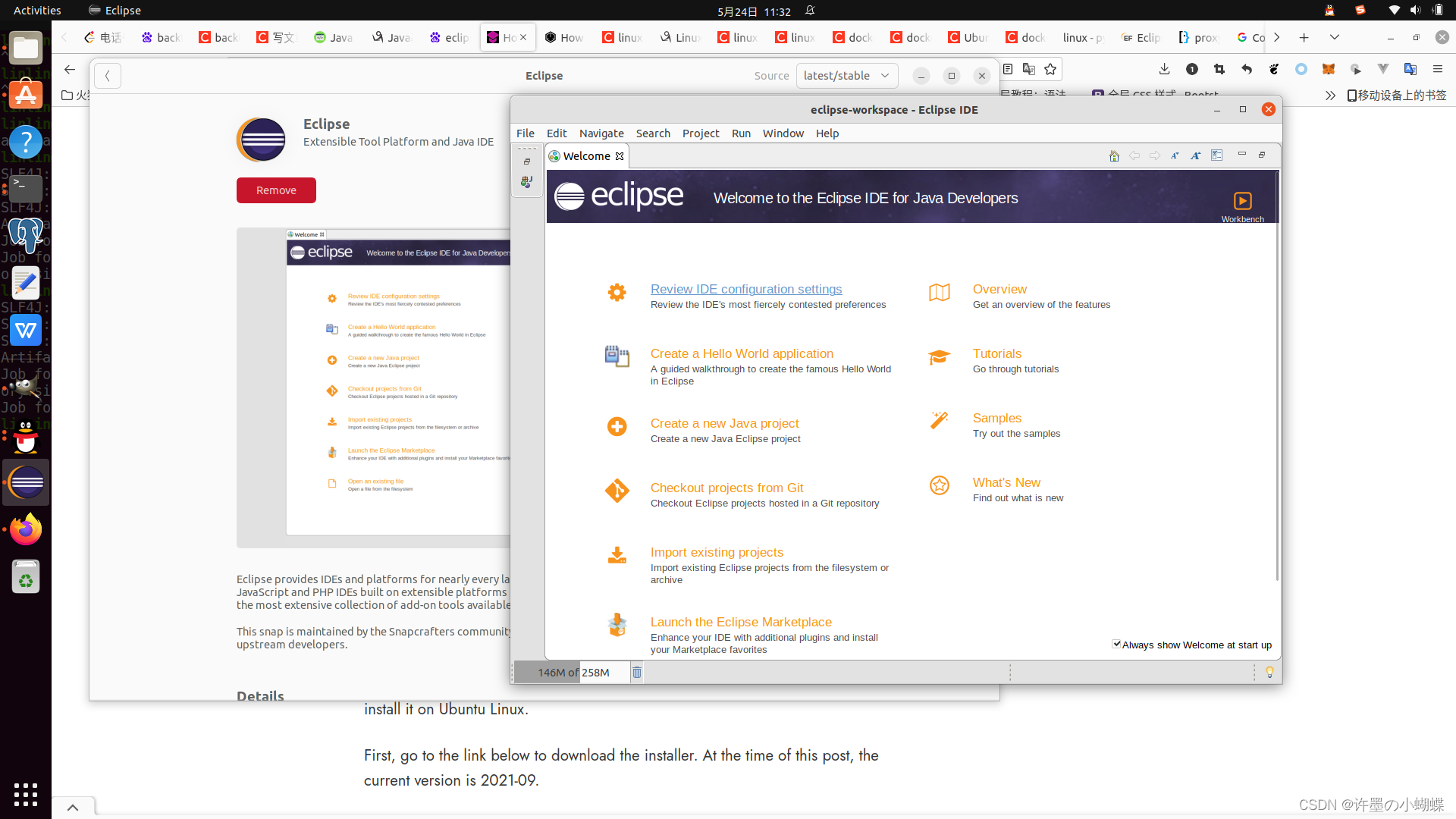Open the Navigate menu
Screen dimensions: 1456x819
601,133
